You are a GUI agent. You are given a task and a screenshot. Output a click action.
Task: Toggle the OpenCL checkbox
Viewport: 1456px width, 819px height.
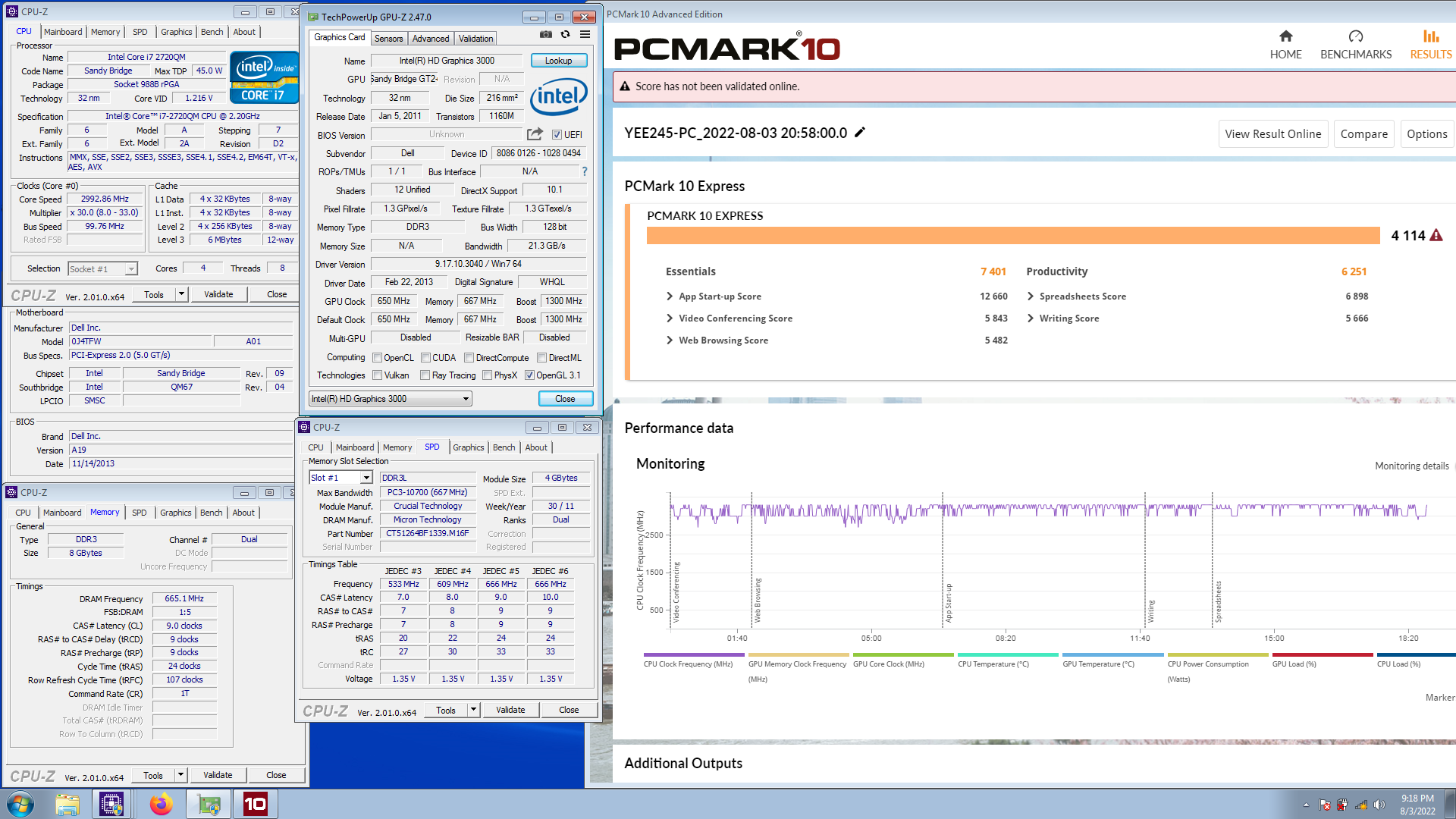378,358
